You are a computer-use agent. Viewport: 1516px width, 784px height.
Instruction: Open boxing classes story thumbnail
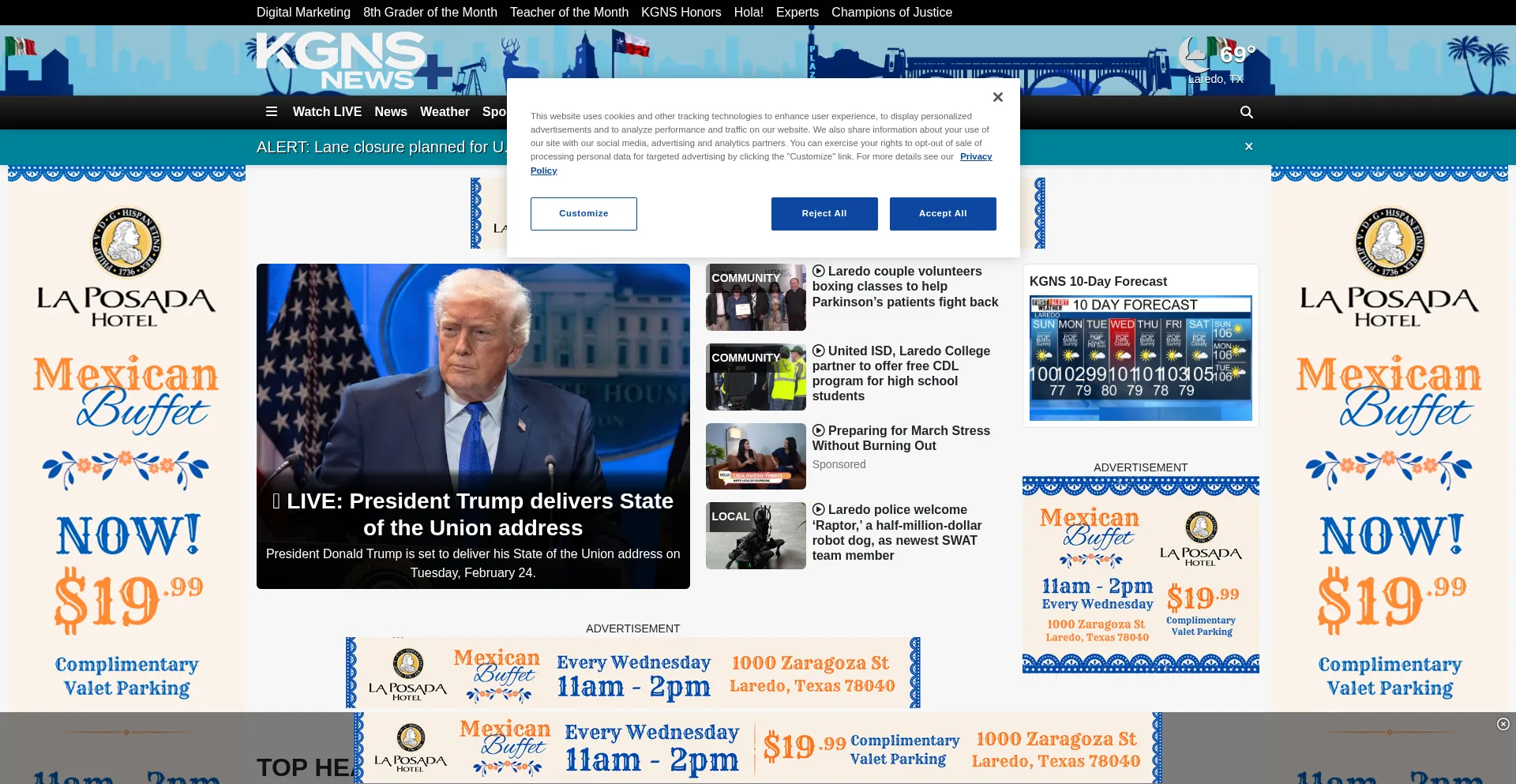pos(756,298)
